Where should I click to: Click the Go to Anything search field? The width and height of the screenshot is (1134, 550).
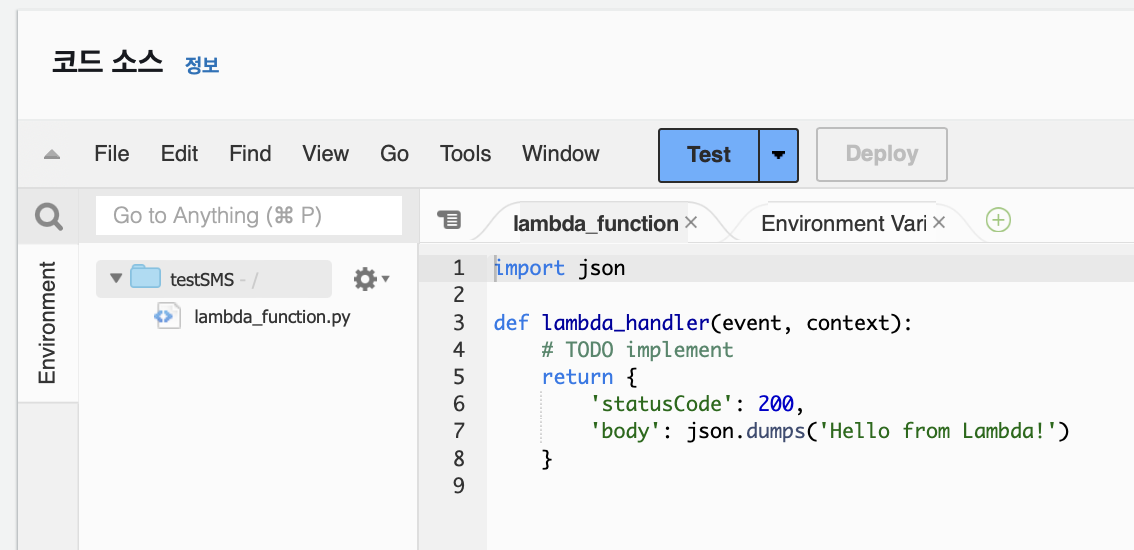[248, 216]
